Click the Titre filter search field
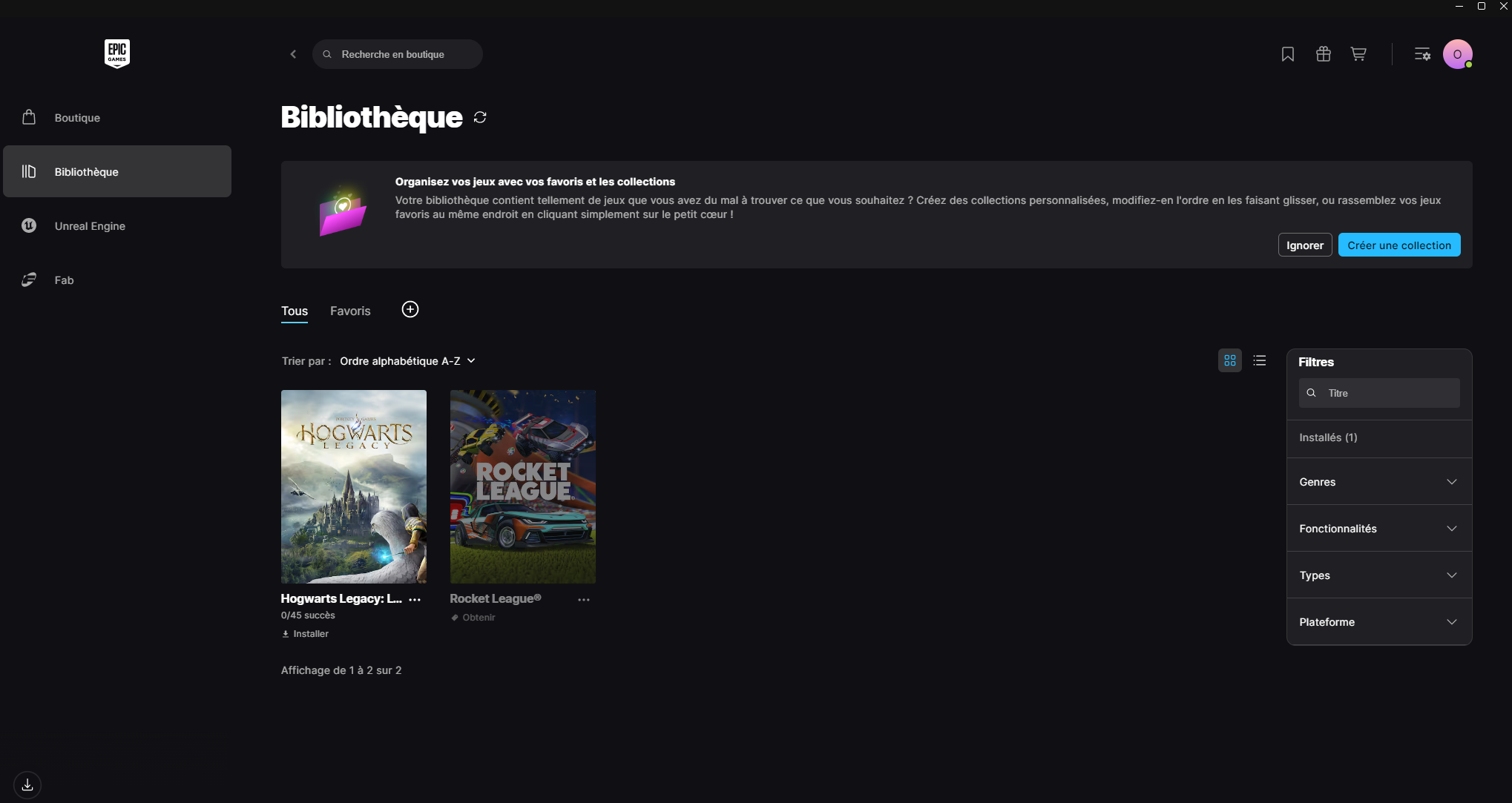The height and width of the screenshot is (803, 1512). 1379,393
